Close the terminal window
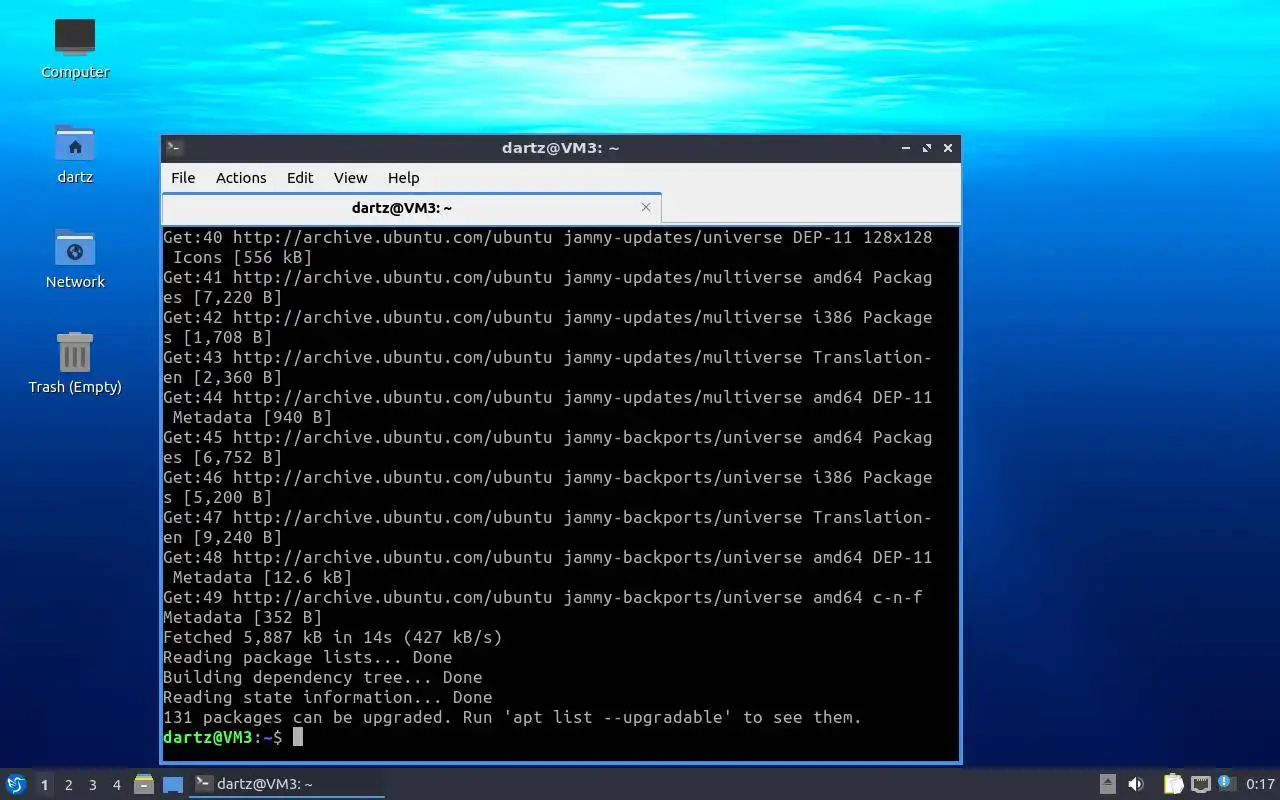The image size is (1280, 800). 948,148
